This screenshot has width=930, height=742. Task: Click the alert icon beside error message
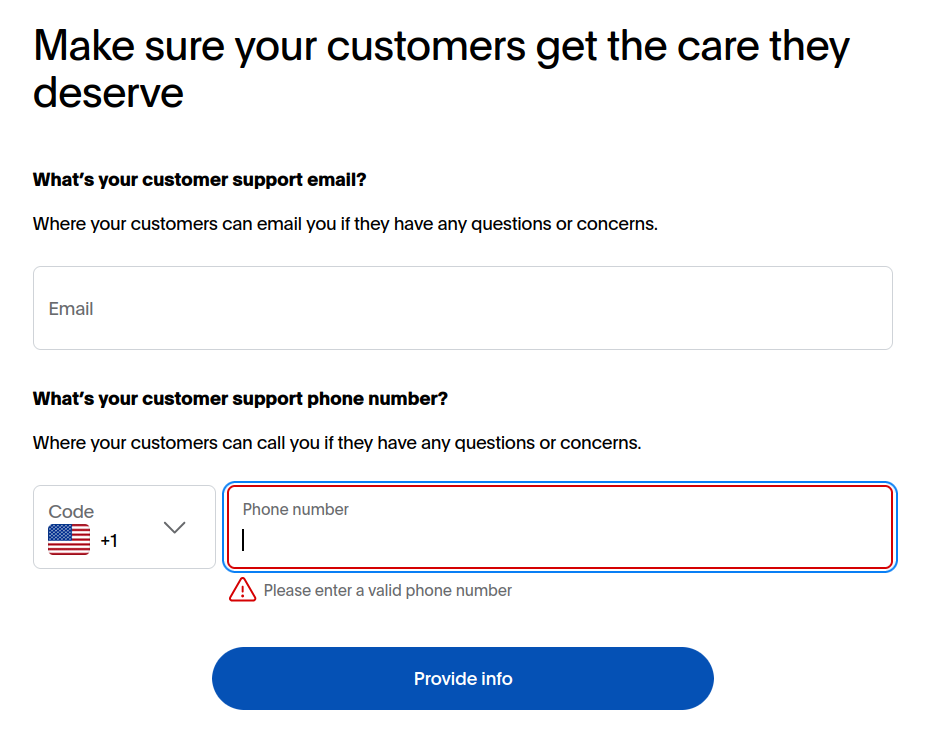tap(243, 590)
